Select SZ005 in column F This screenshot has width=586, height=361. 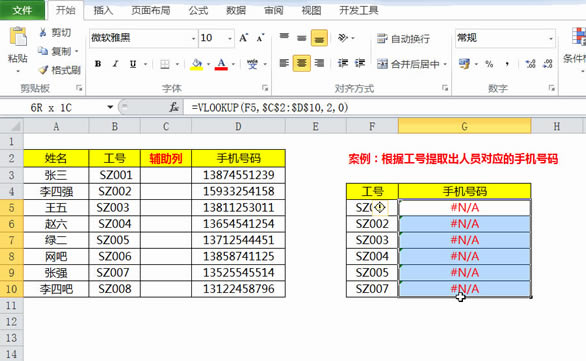coord(372,272)
